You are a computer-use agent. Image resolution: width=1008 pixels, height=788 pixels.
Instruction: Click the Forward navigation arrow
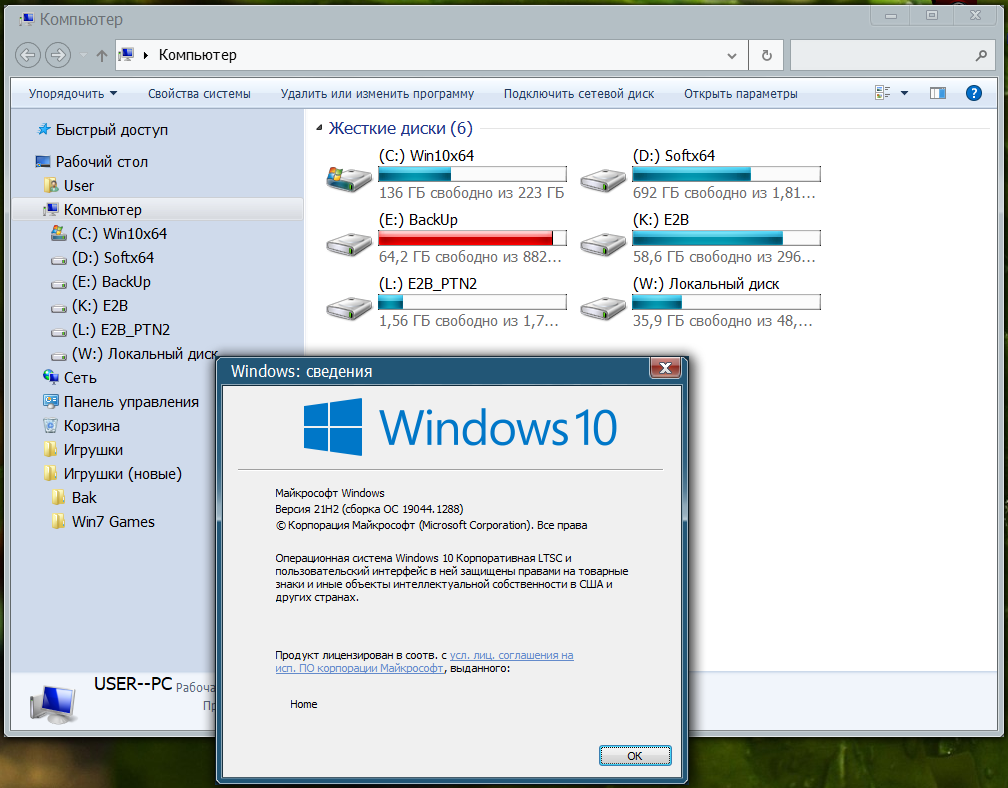coord(58,55)
